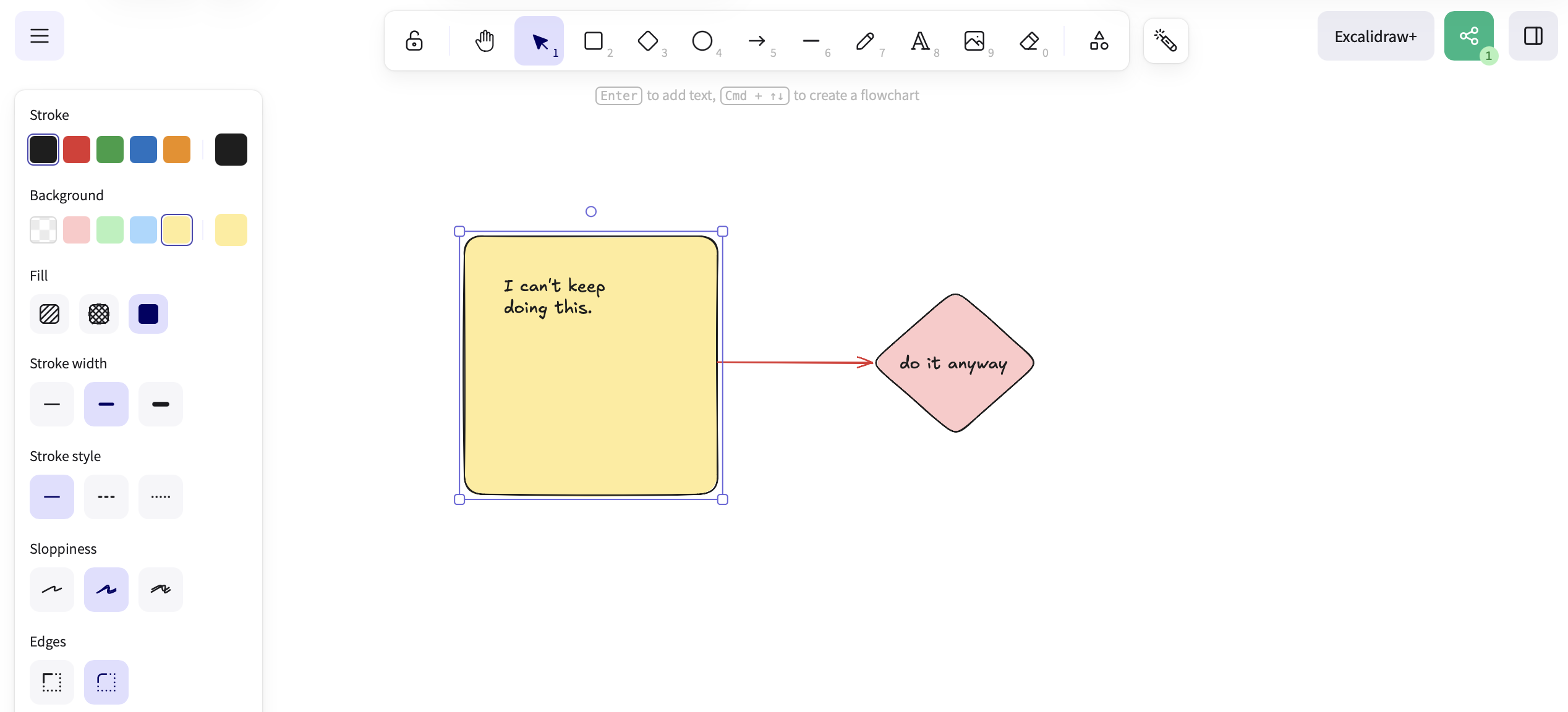Viewport: 1568px width, 712px height.
Task: Set sloppiness to artist
Action: tap(106, 590)
